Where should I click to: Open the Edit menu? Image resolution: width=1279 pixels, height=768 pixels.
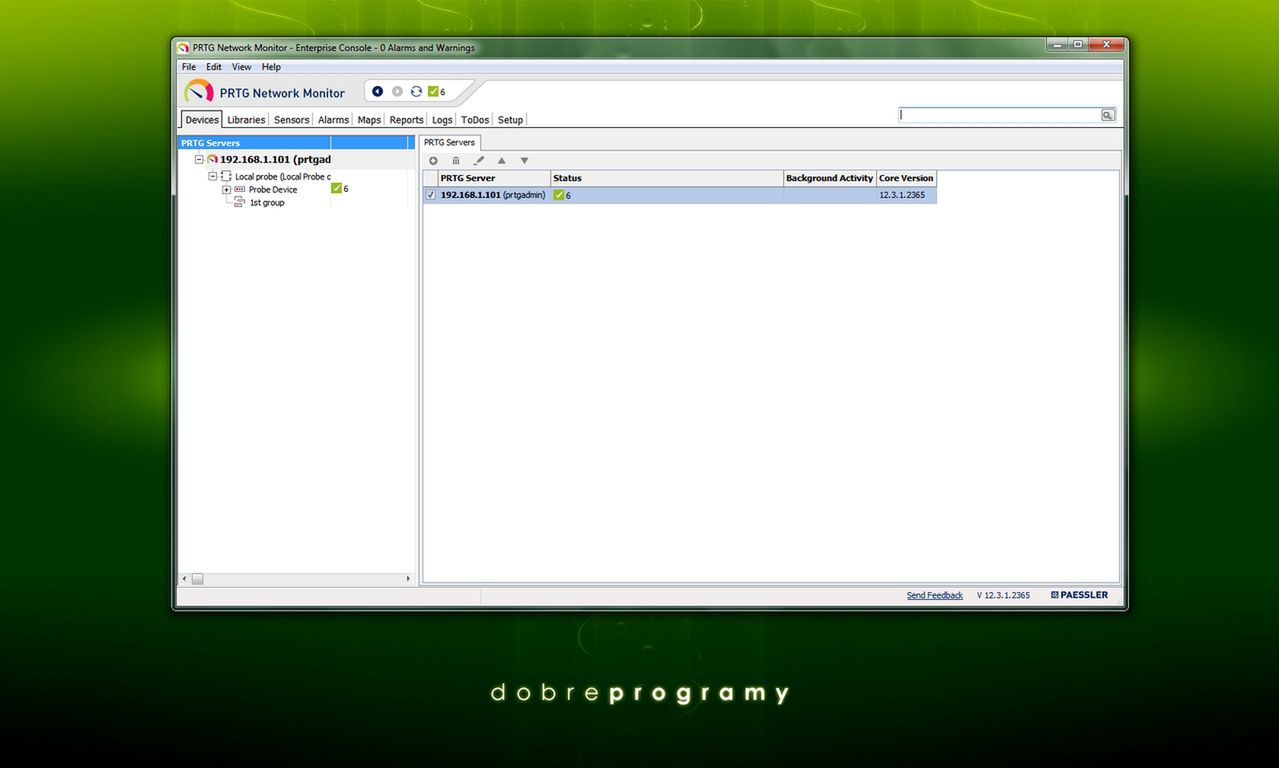[x=214, y=67]
